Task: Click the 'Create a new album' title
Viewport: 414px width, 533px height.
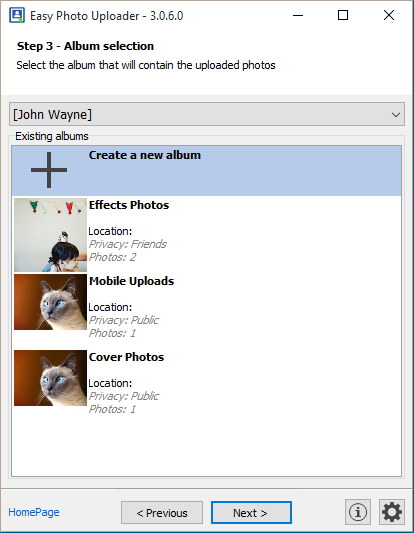Action: click(x=145, y=155)
